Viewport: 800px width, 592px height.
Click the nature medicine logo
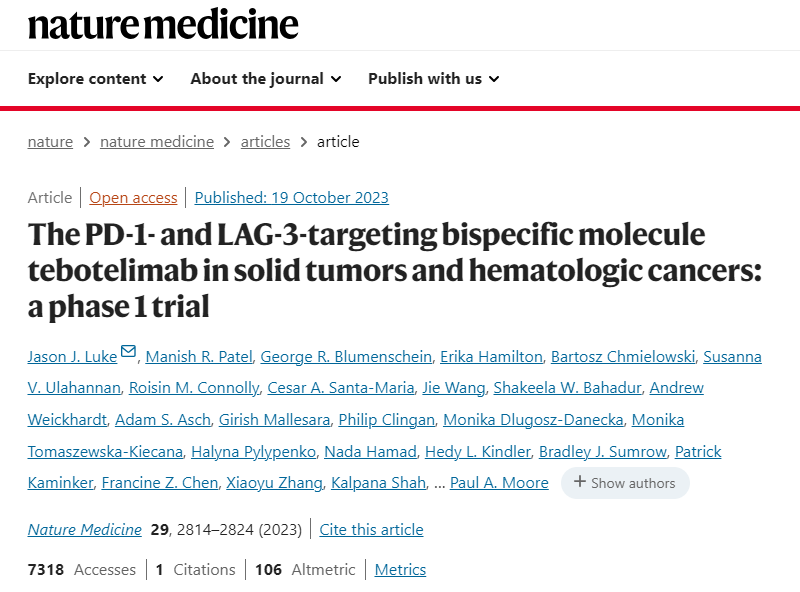coord(163,24)
